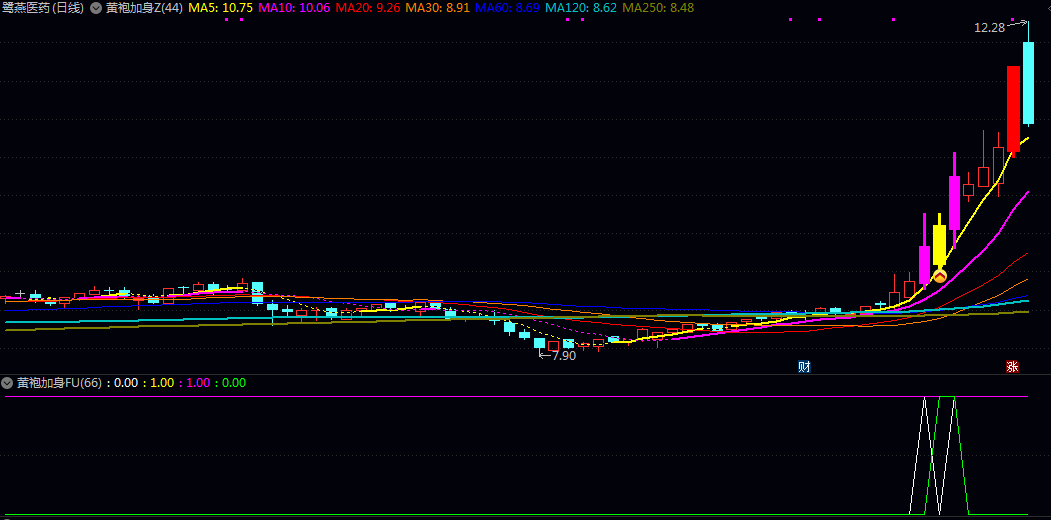Image resolution: width=1051 pixels, height=520 pixels.
Task: Click the 7.90 low price label
Action: tap(562, 355)
